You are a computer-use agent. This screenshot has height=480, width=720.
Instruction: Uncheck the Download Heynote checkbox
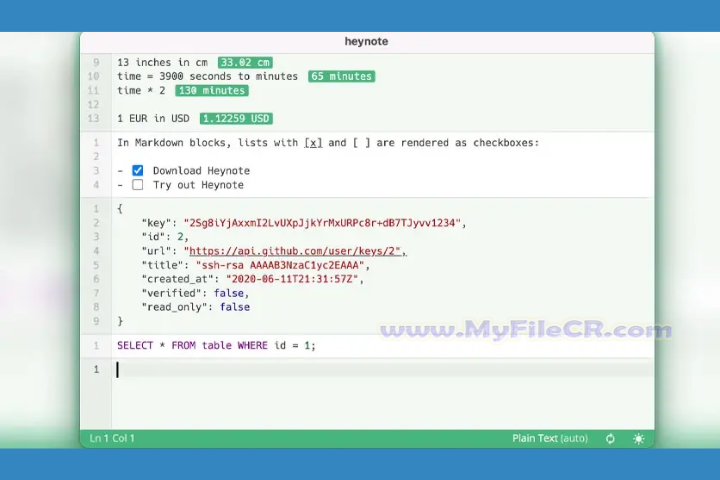(x=138, y=171)
